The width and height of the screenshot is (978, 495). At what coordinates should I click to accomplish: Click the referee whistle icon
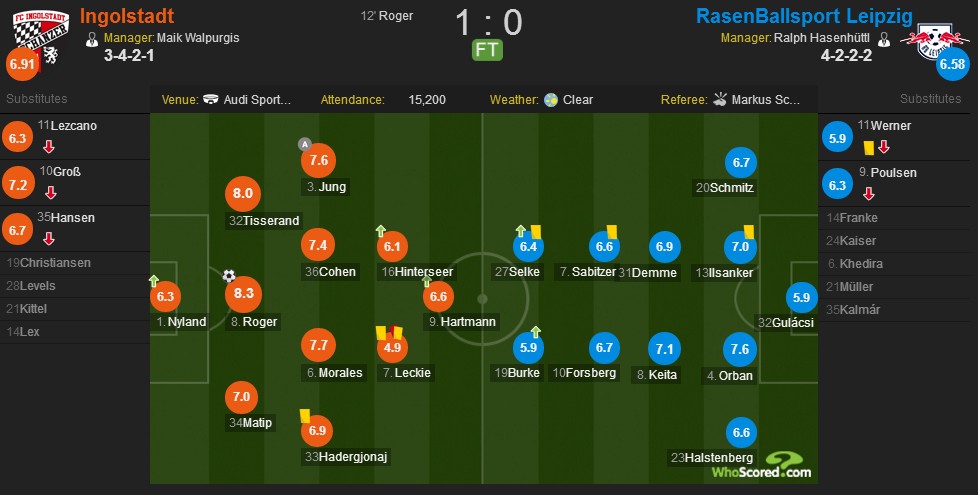[x=720, y=99]
